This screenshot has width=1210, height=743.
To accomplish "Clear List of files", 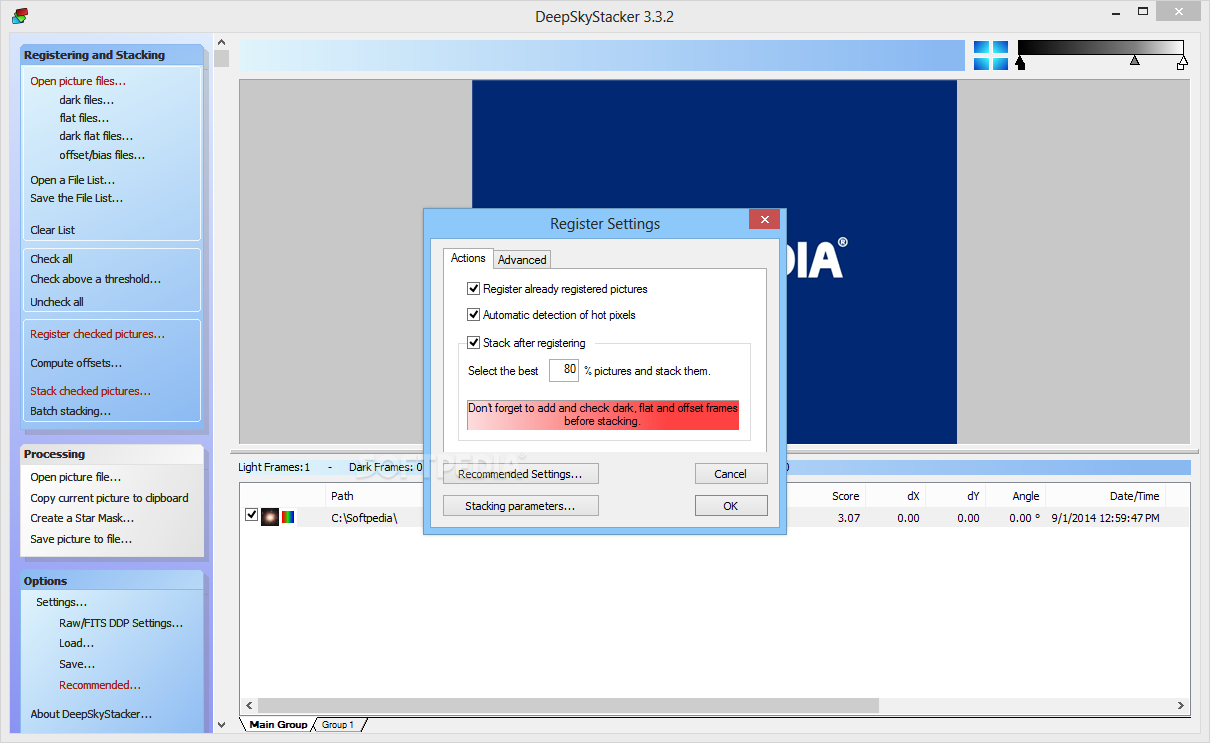I will tap(52, 230).
